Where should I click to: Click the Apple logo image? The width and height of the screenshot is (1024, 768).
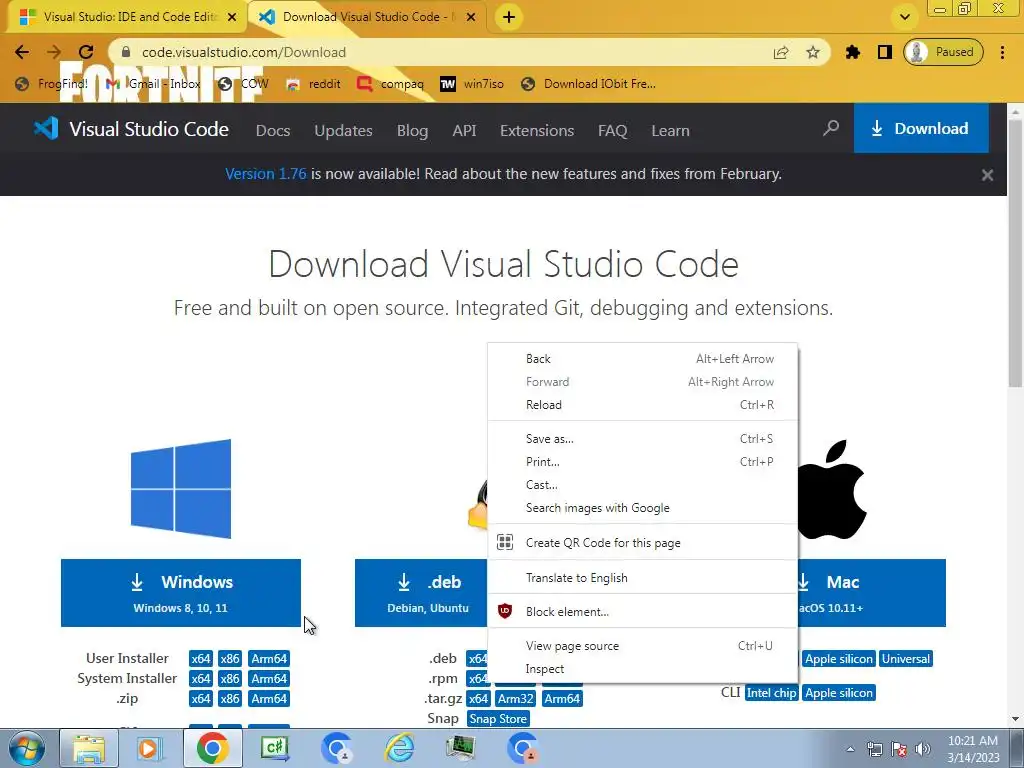[x=831, y=488]
